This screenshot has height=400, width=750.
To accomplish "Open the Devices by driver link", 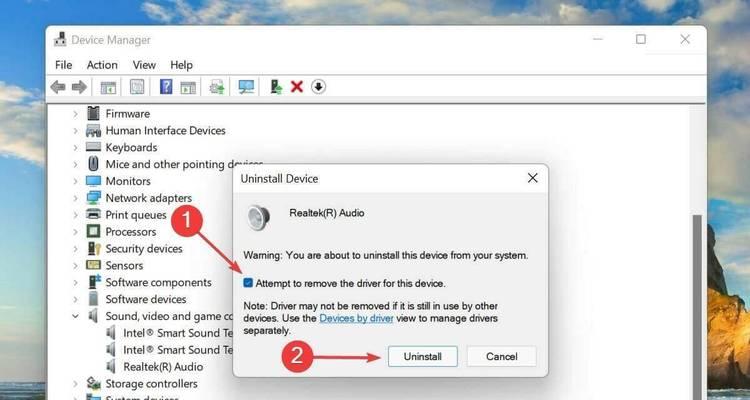I will (x=356, y=318).
